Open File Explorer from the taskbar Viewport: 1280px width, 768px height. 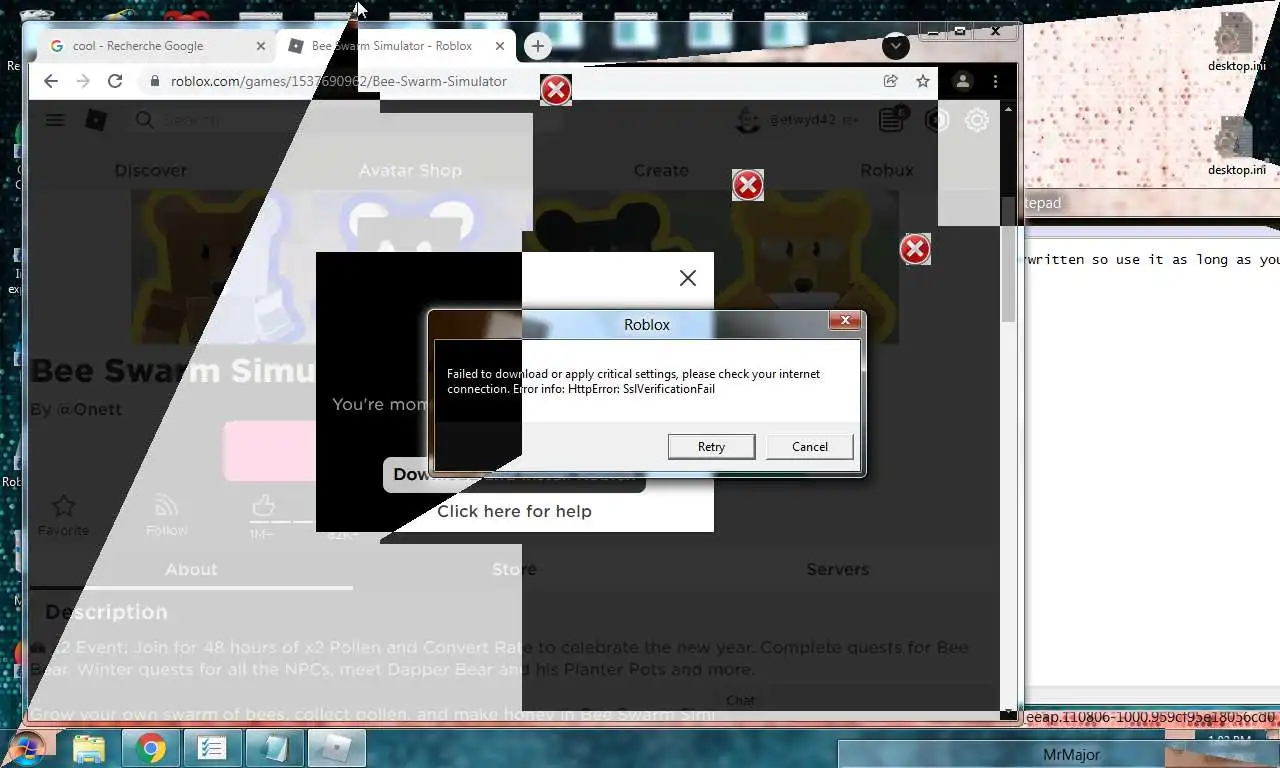89,748
